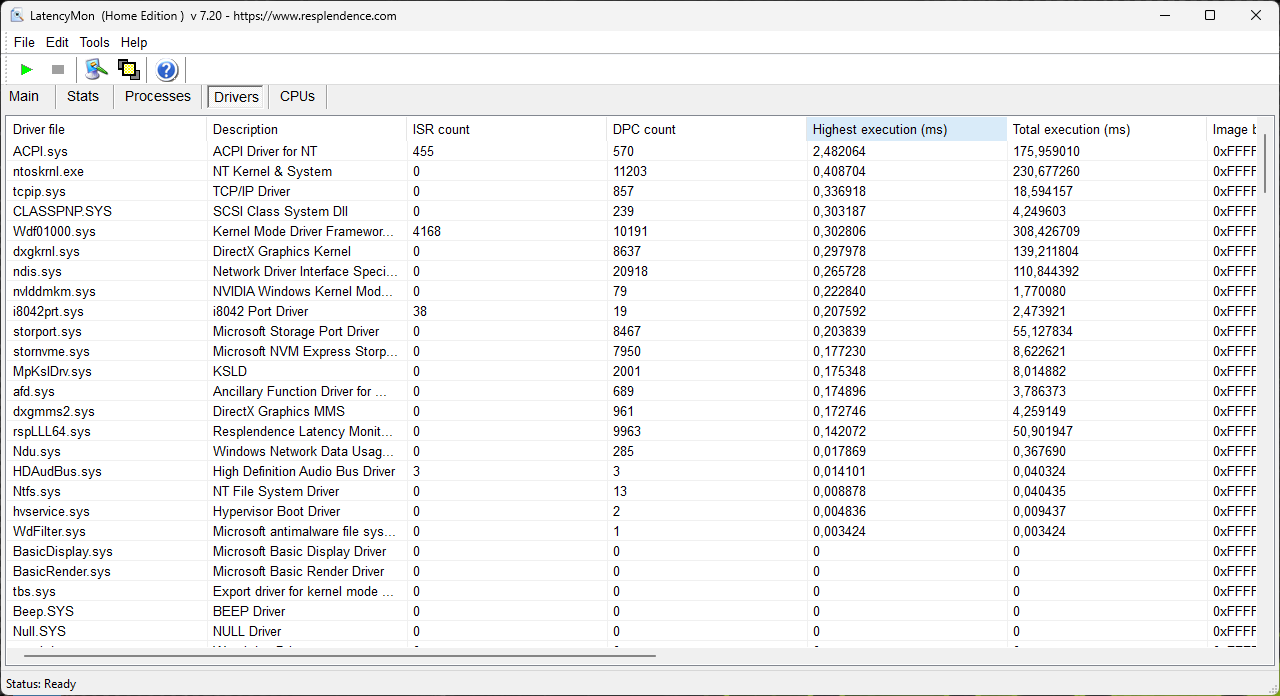This screenshot has width=1280, height=696.
Task: Click the total execution value 308,426709
Action: click(x=1046, y=231)
